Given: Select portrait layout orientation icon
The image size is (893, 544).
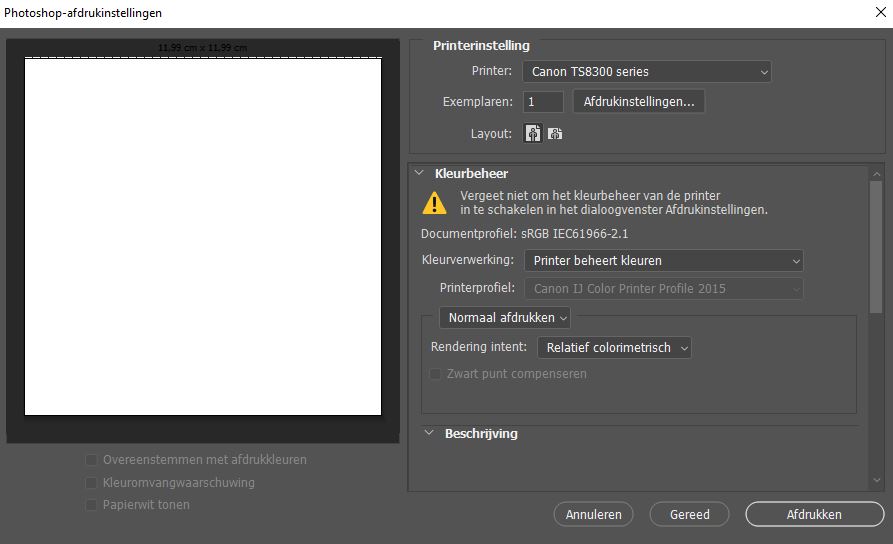Looking at the screenshot, I should tap(532, 134).
